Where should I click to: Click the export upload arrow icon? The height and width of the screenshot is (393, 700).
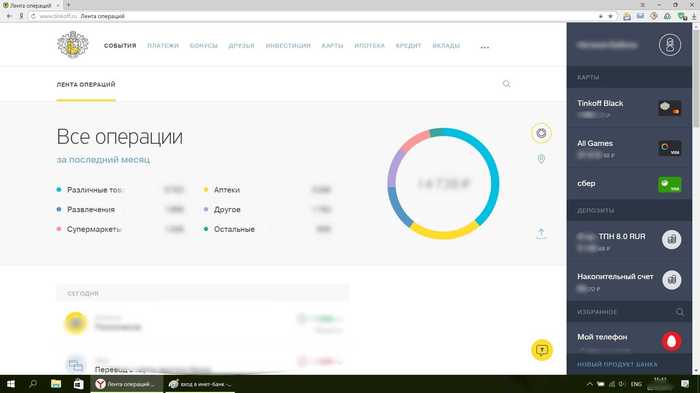(541, 234)
